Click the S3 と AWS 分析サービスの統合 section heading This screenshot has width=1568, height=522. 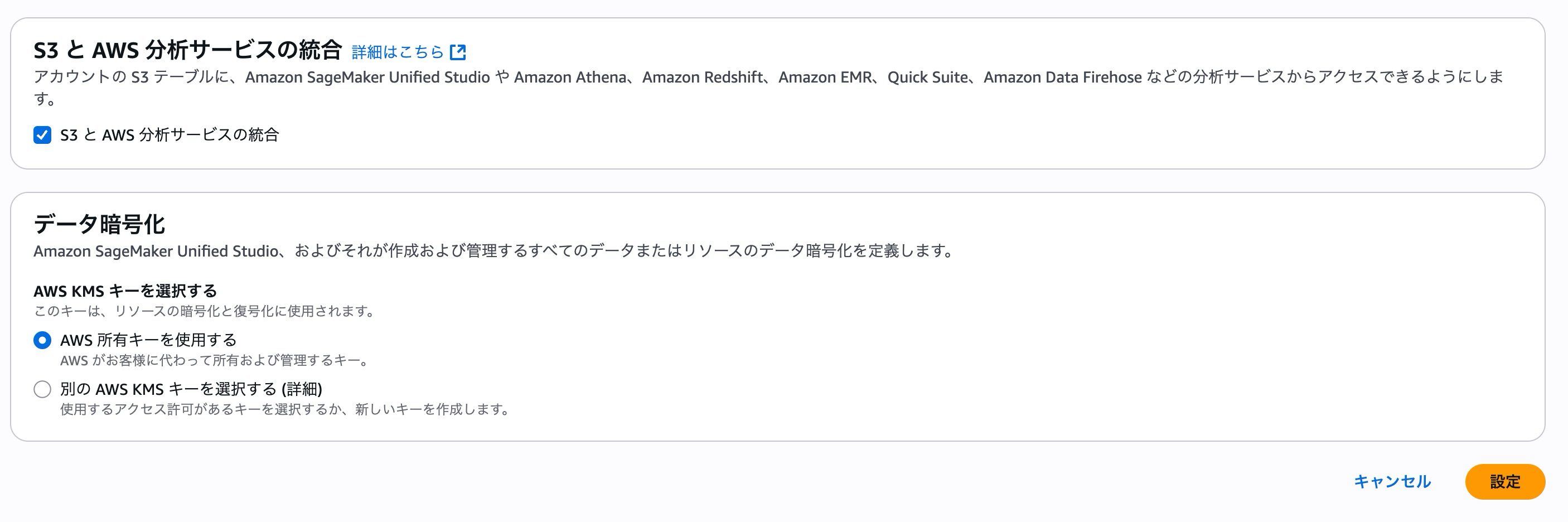point(187,50)
